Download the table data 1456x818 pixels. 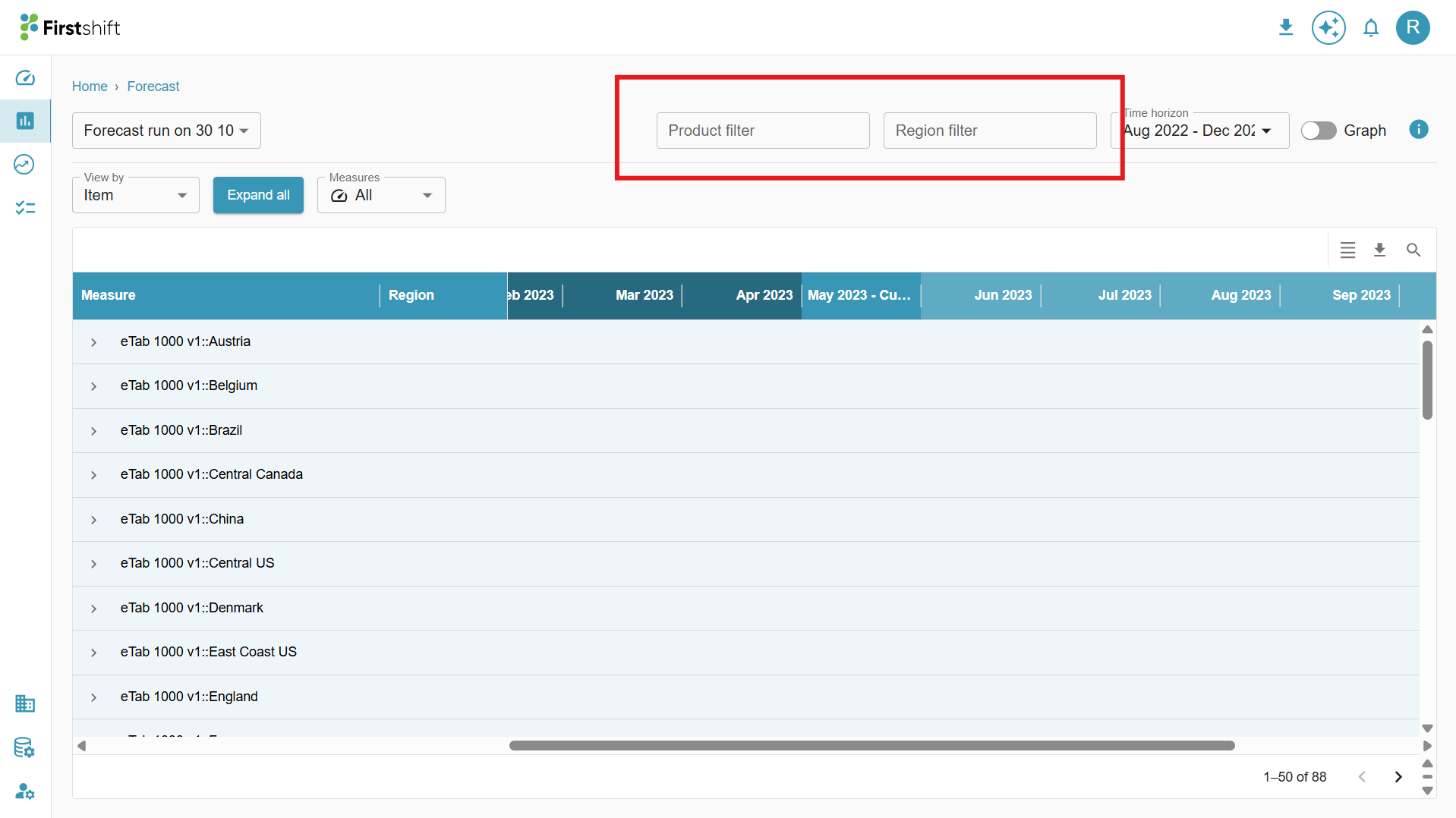click(x=1380, y=250)
